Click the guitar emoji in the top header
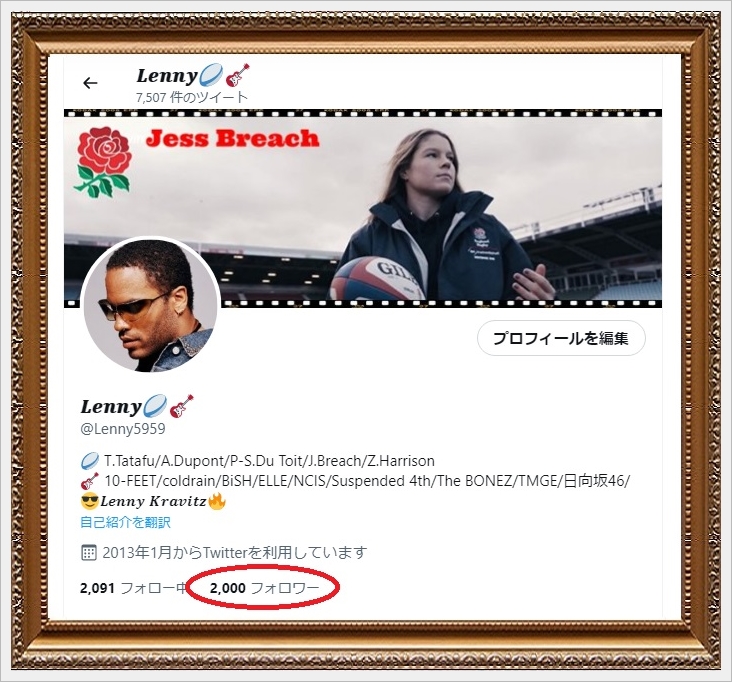The height and width of the screenshot is (682, 732). 237,75
